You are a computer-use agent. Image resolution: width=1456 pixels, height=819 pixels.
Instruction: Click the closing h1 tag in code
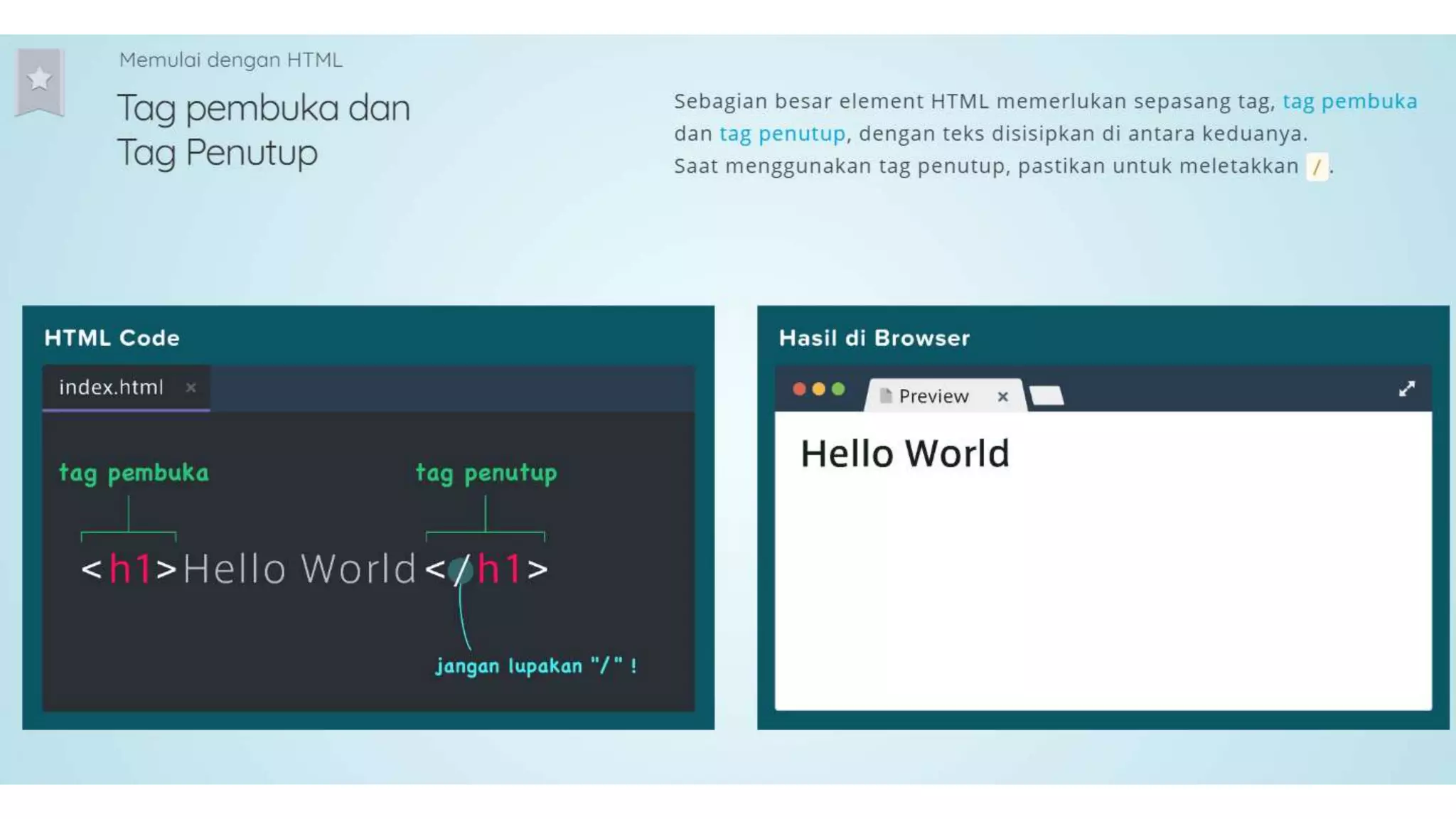(x=488, y=569)
